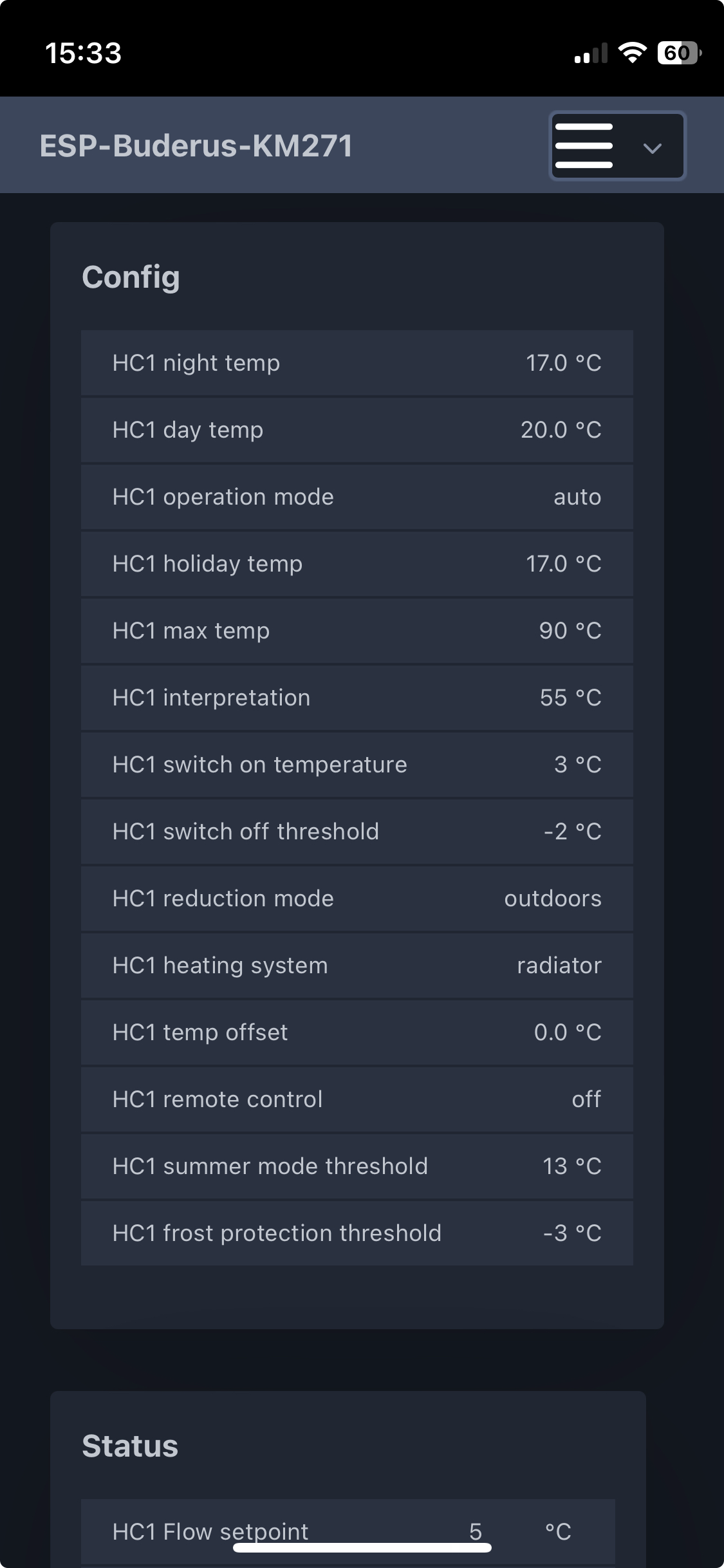Click the HC1 remote control off value
The height and width of the screenshot is (1568, 724).
coord(586,1099)
